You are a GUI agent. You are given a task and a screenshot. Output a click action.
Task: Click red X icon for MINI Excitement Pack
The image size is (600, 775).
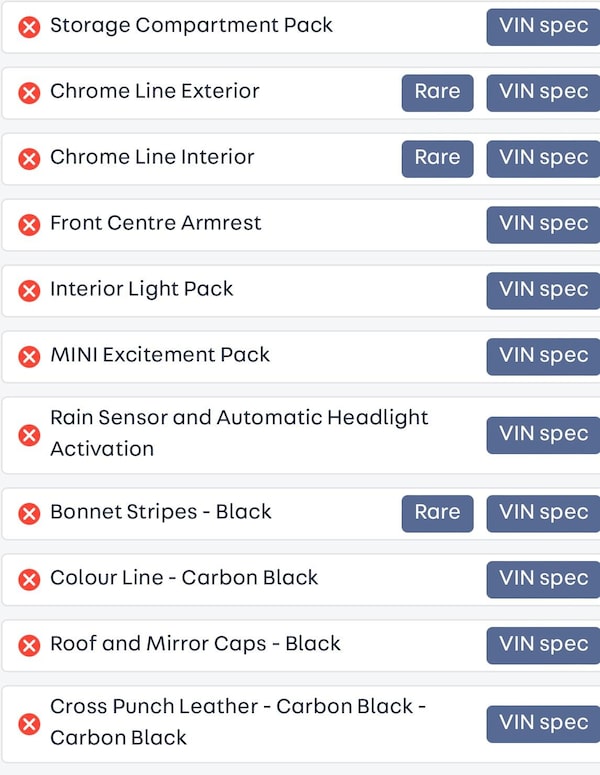tap(30, 357)
